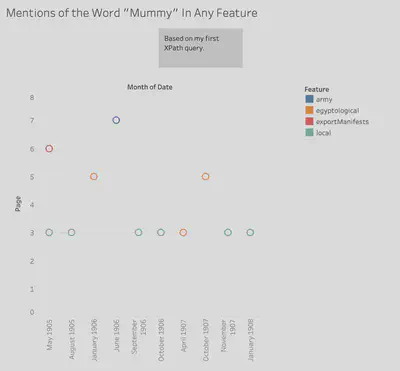
Task: Select the green point at October 1906
Action: [x=161, y=232]
